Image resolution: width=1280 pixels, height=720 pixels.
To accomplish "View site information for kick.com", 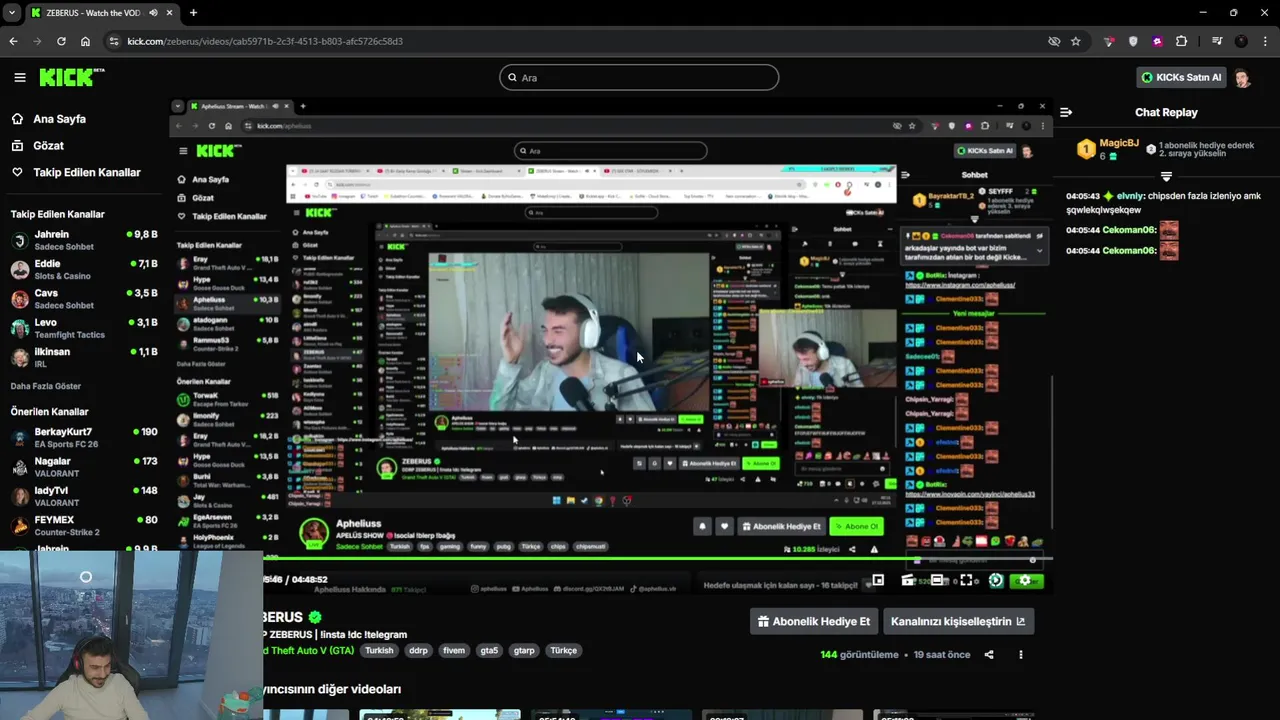I will tap(114, 41).
